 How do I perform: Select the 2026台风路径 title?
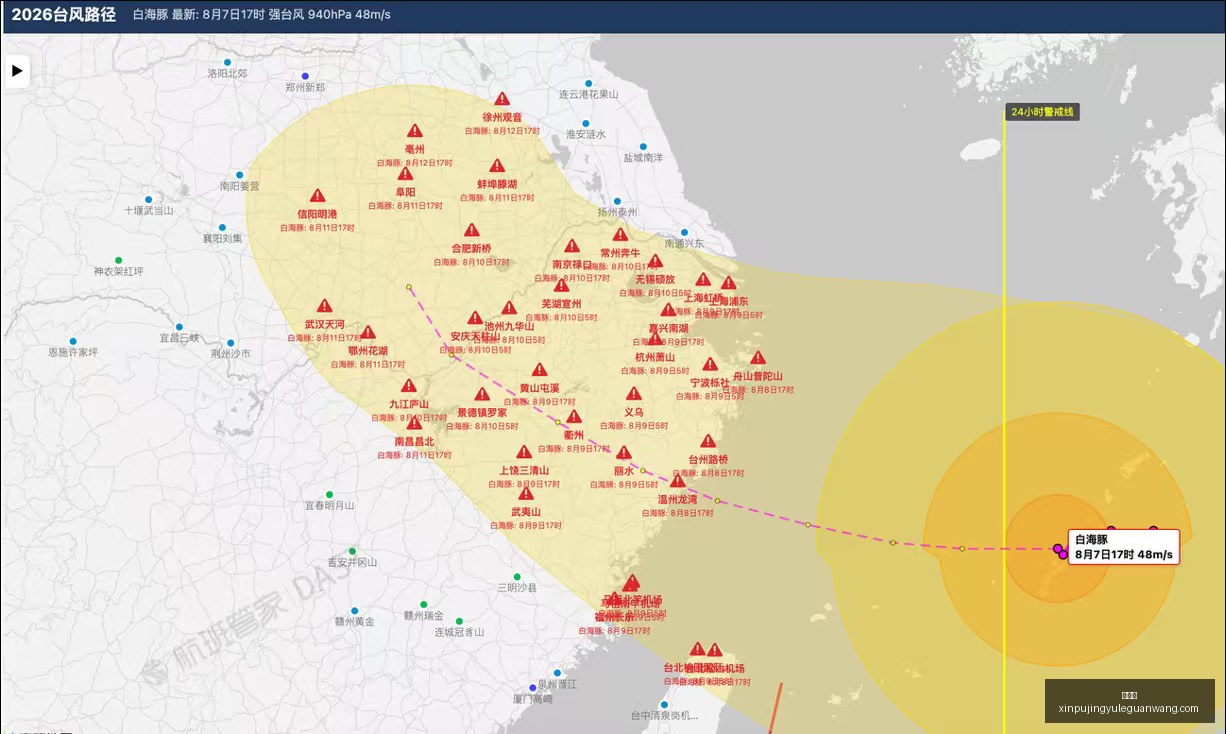pos(63,15)
